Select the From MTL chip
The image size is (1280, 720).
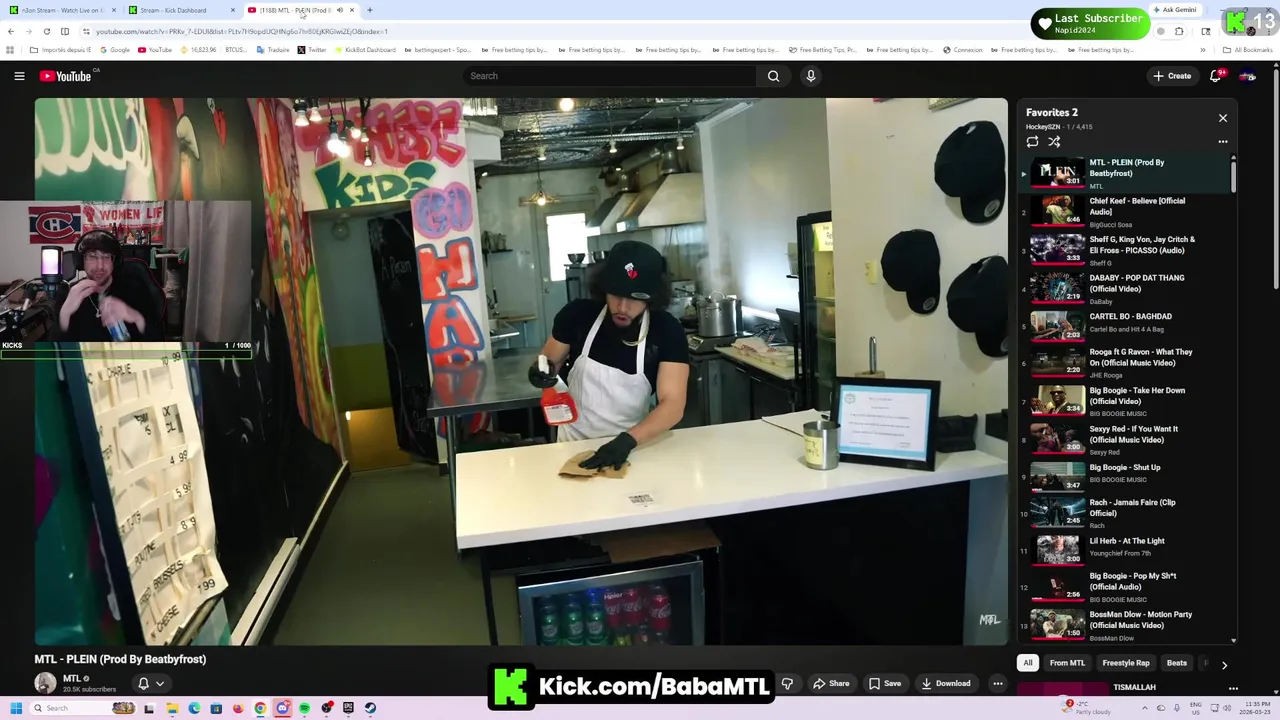click(1067, 663)
